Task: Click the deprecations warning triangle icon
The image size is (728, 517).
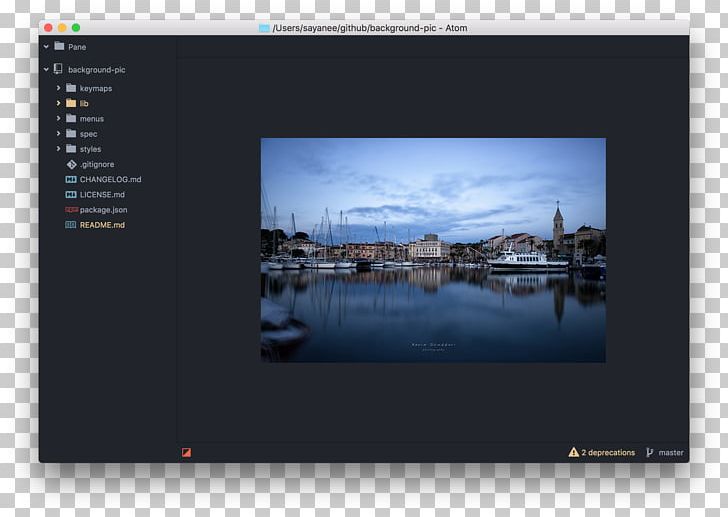Action: coord(573,452)
